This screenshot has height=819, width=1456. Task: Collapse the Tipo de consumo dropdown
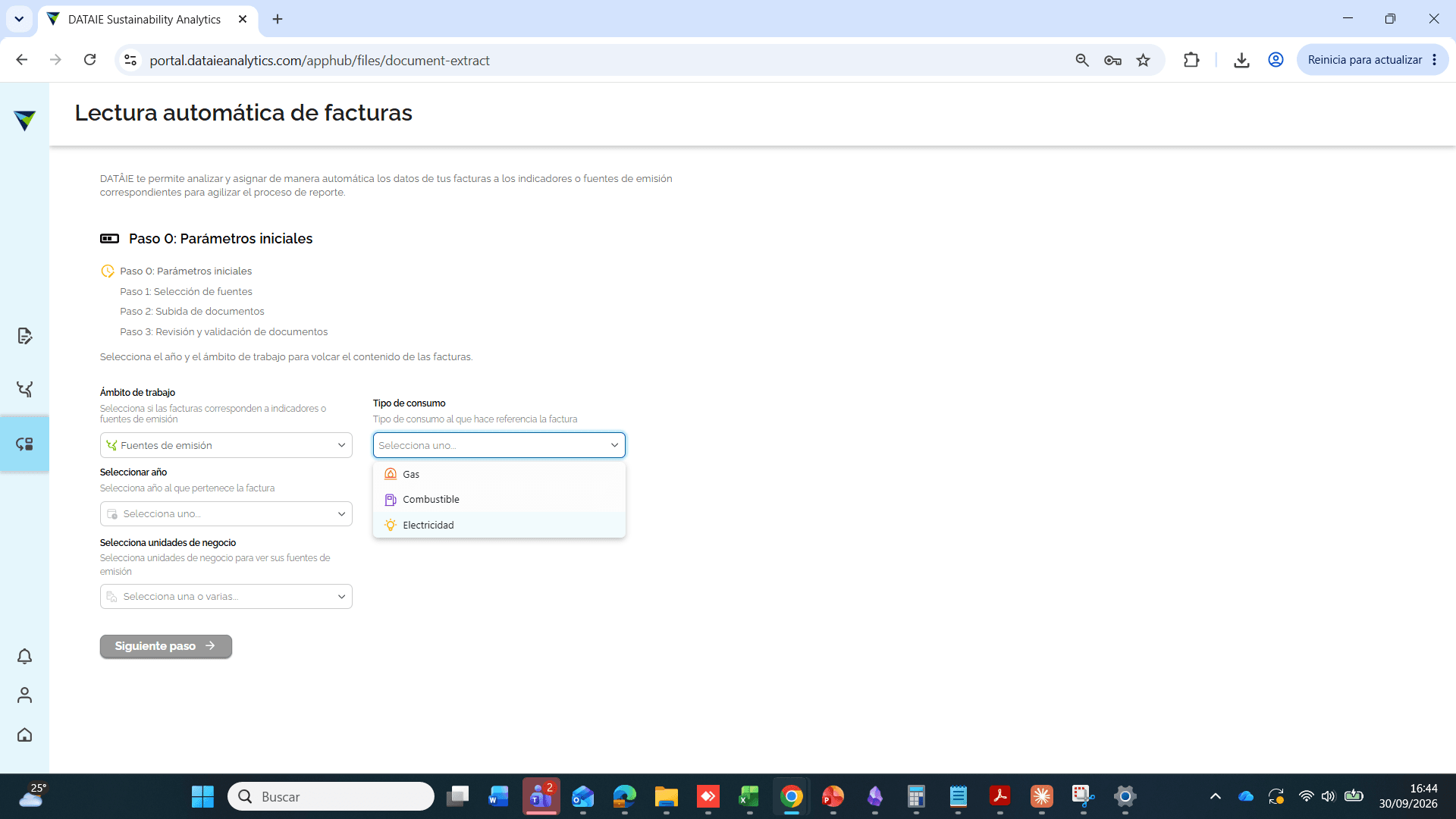click(499, 445)
